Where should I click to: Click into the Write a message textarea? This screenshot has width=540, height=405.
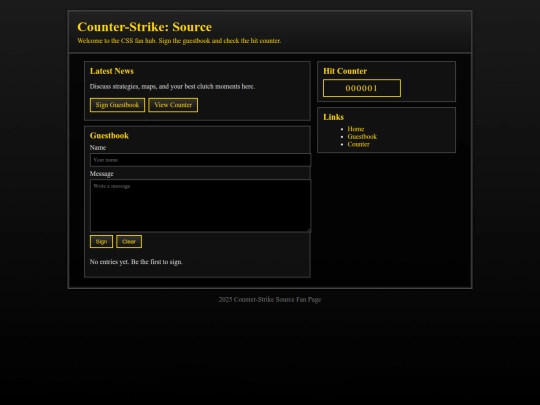tap(200, 206)
